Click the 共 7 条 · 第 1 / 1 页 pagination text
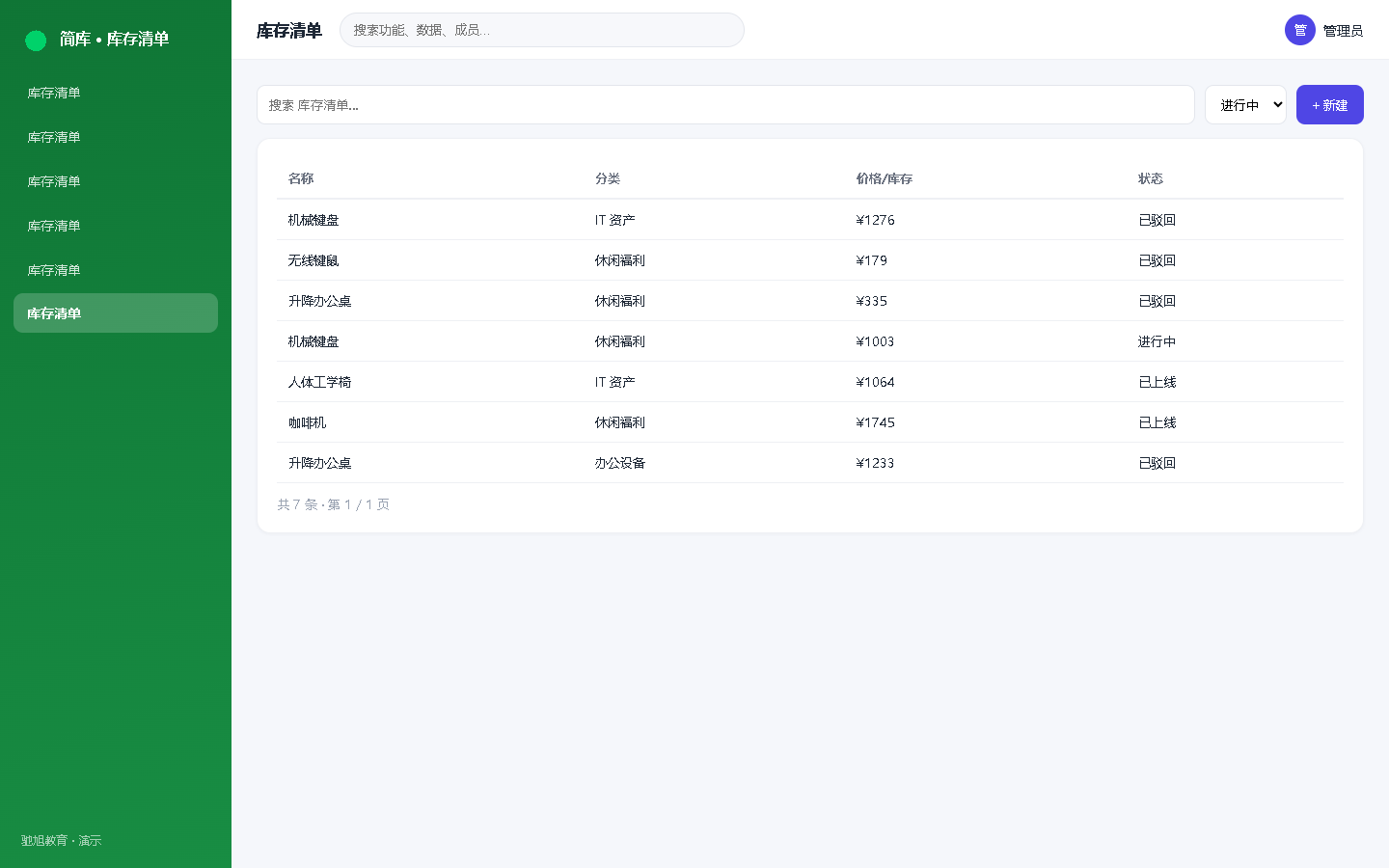The image size is (1389, 868). pos(334,504)
